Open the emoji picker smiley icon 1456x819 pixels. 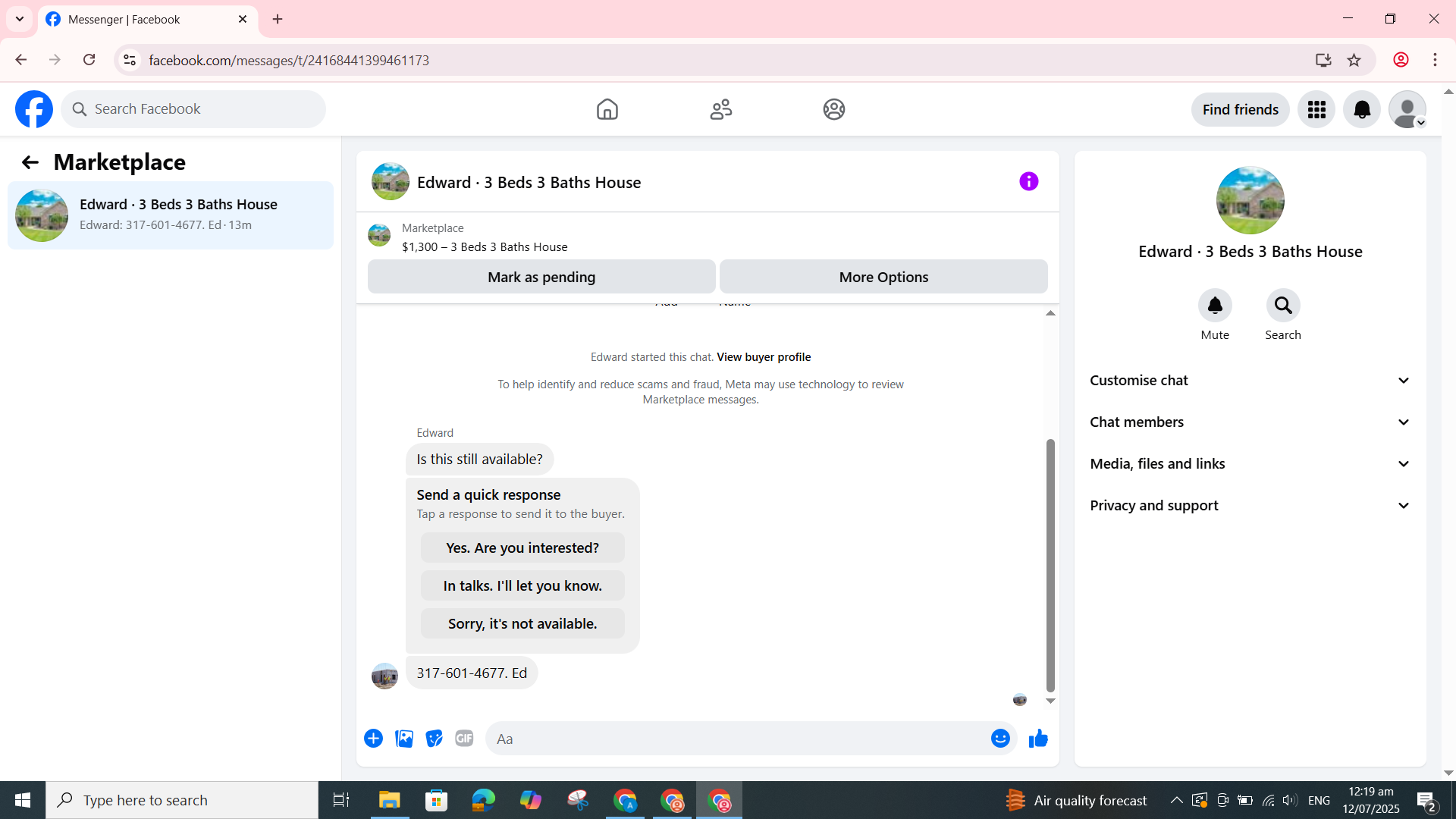tap(1000, 739)
